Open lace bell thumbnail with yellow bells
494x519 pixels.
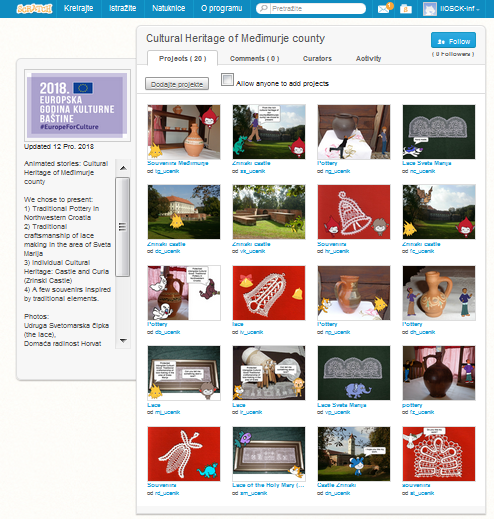click(269, 293)
